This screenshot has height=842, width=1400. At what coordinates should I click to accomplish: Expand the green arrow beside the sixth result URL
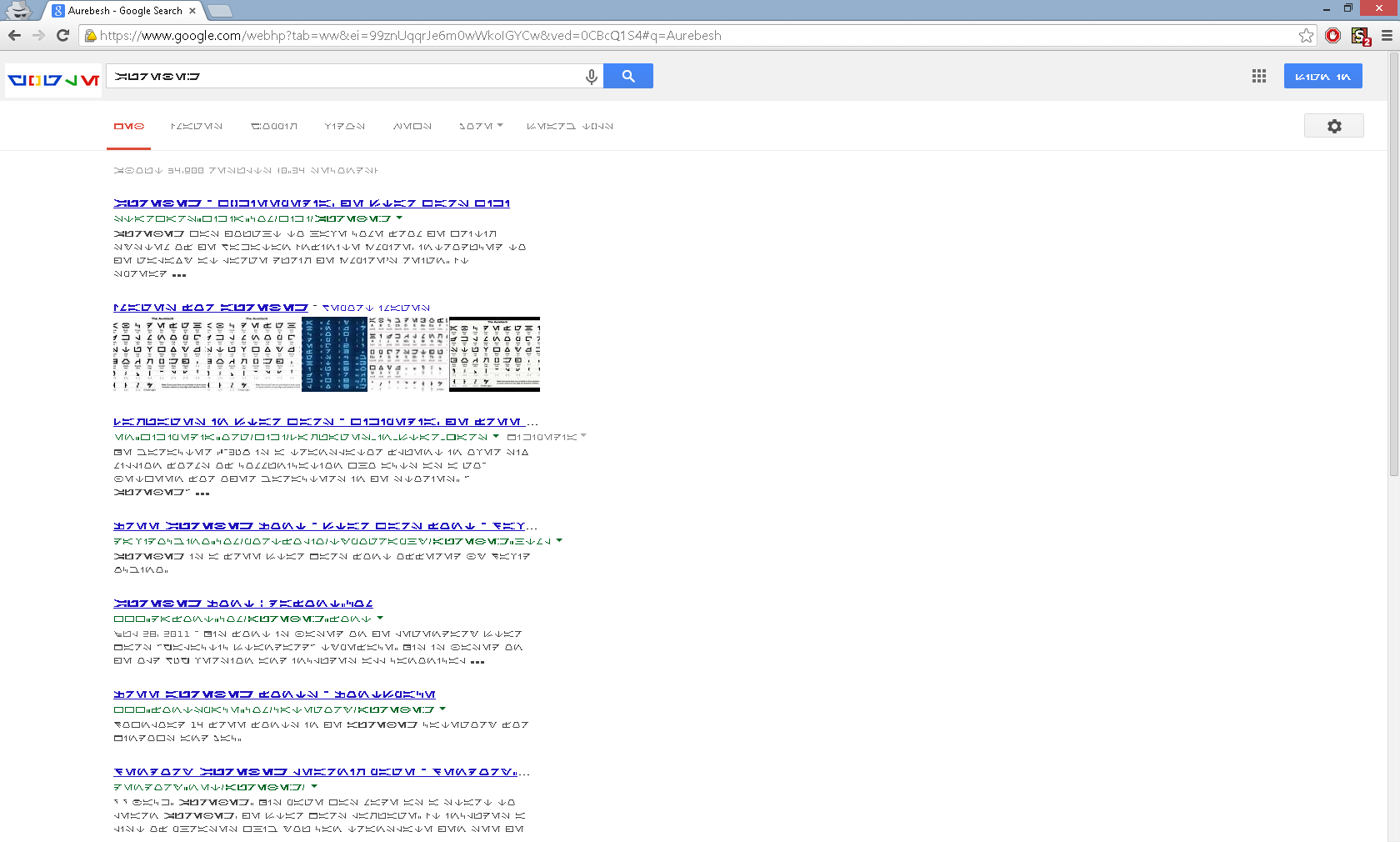pyautogui.click(x=442, y=709)
